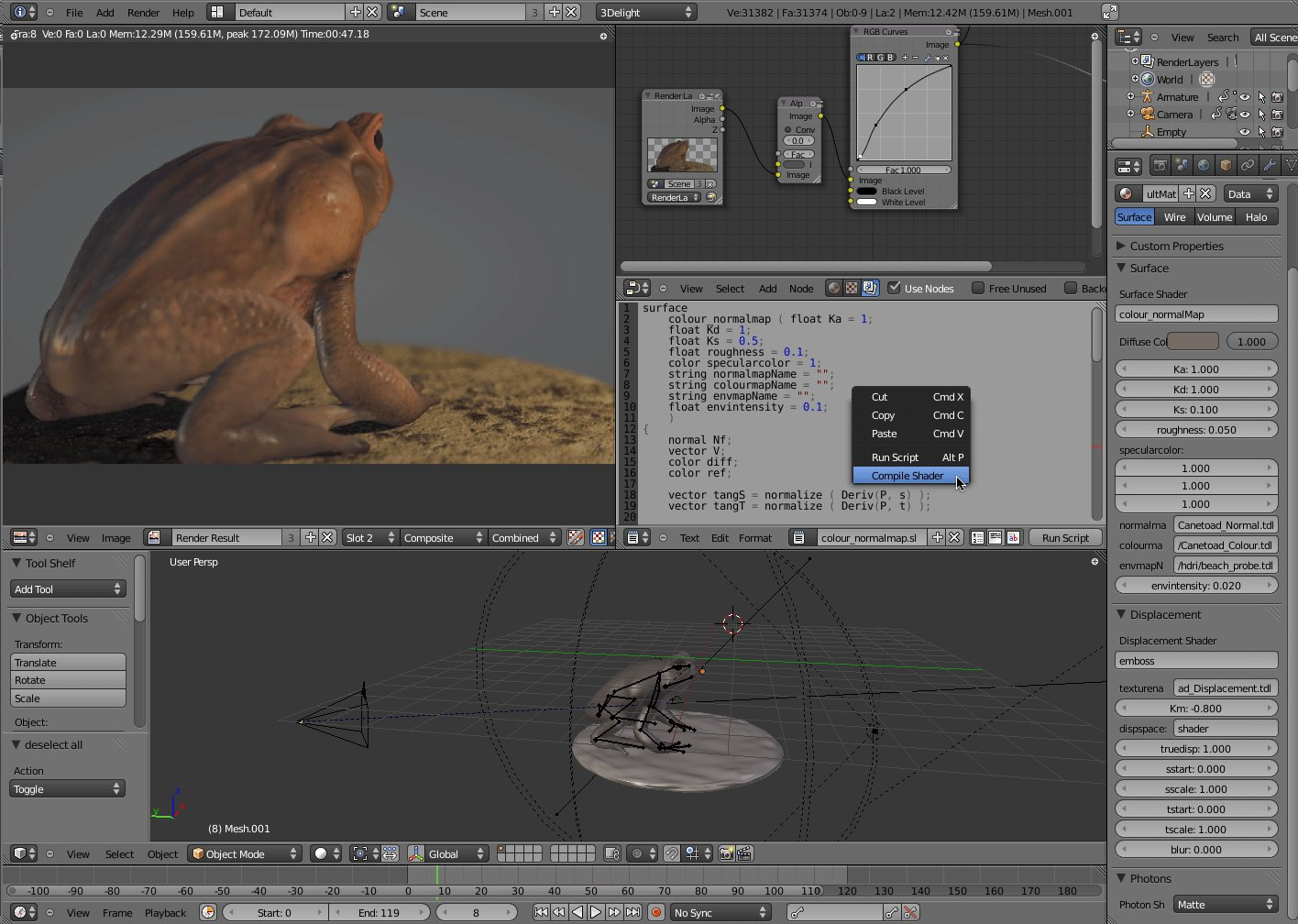Switch to the Wire material tab
Viewport: 1298px width, 924px height.
[x=1174, y=217]
